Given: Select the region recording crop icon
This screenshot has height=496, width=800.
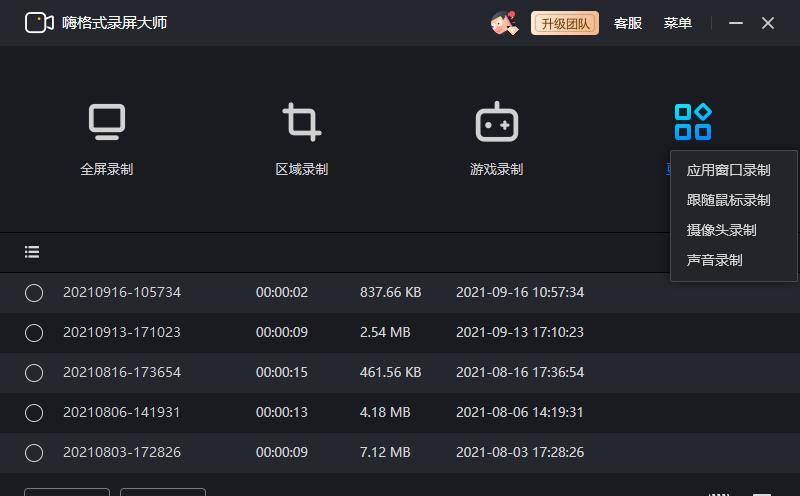Looking at the screenshot, I should (301, 122).
